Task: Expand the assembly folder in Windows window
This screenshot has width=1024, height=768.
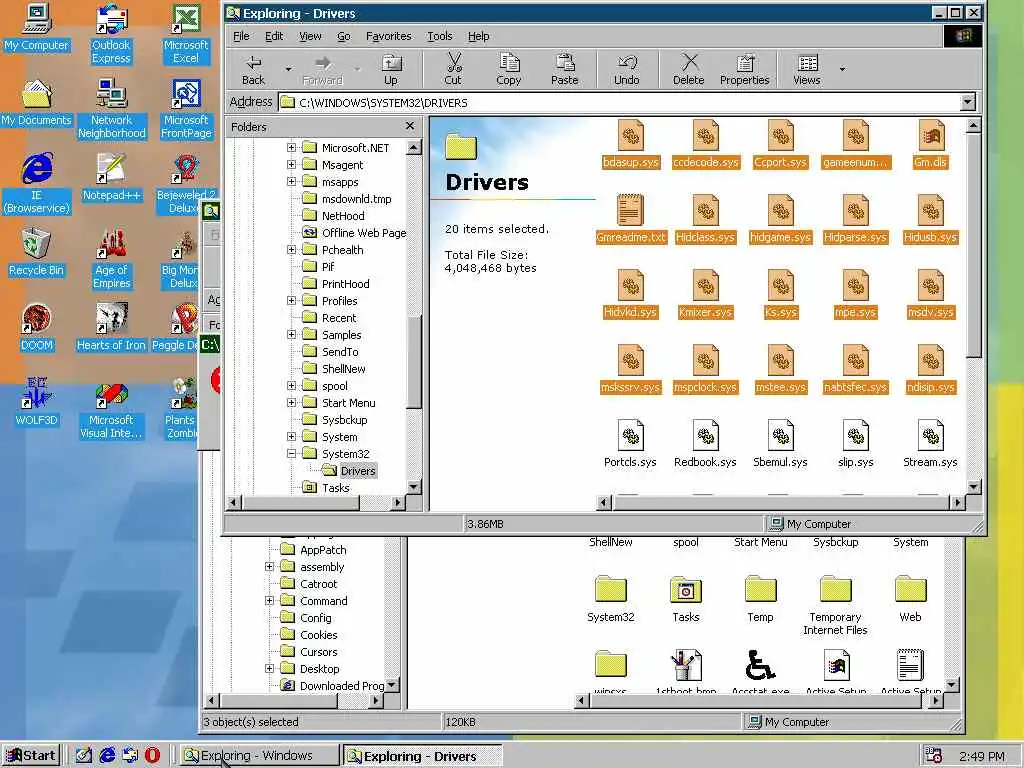Action: (269, 567)
